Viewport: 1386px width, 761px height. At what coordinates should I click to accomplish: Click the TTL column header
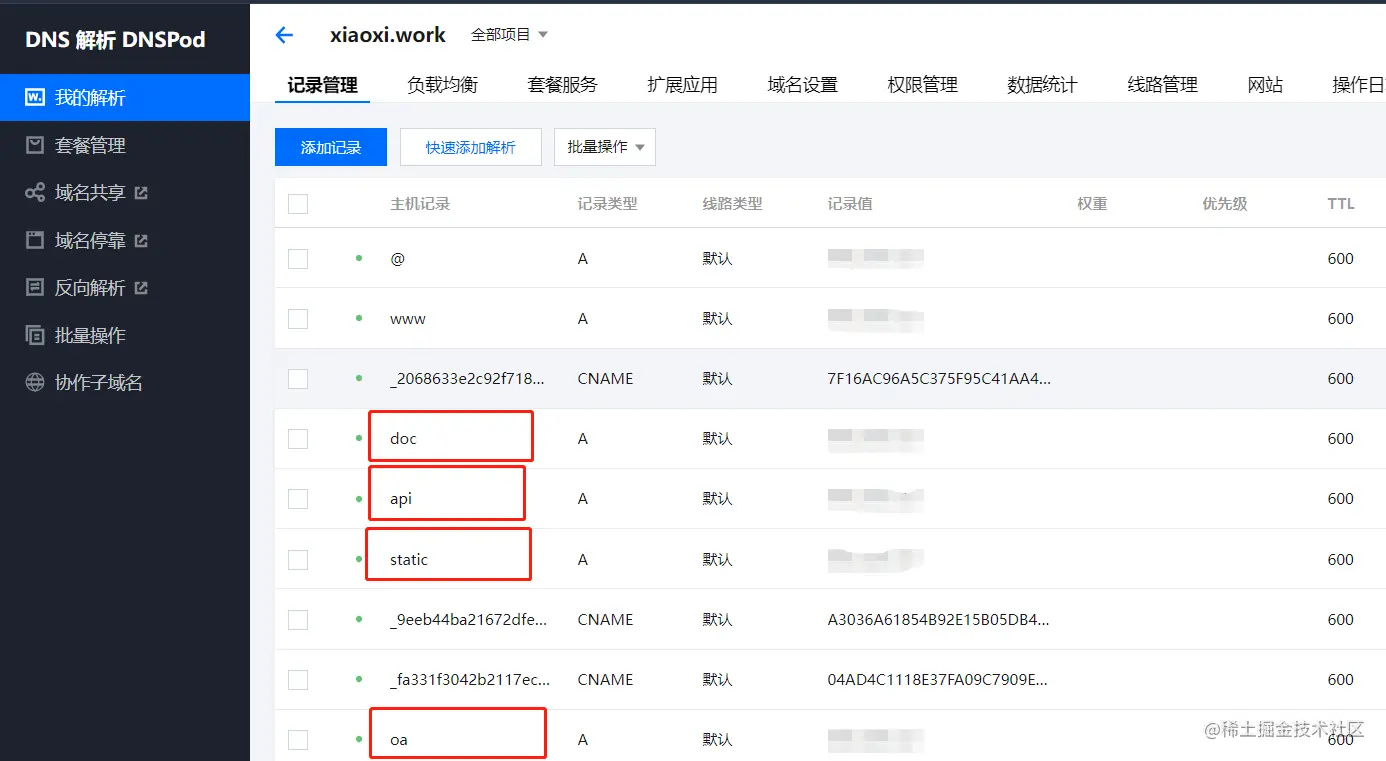point(1341,204)
